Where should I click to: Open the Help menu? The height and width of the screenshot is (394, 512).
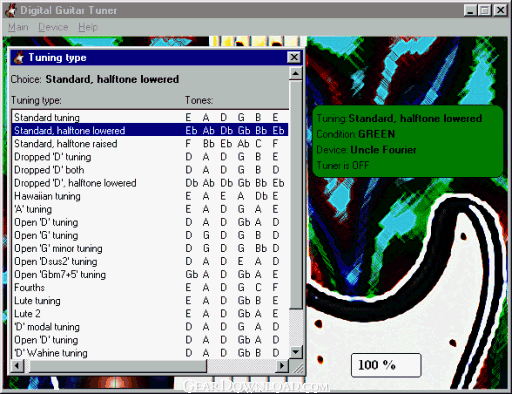tap(88, 27)
